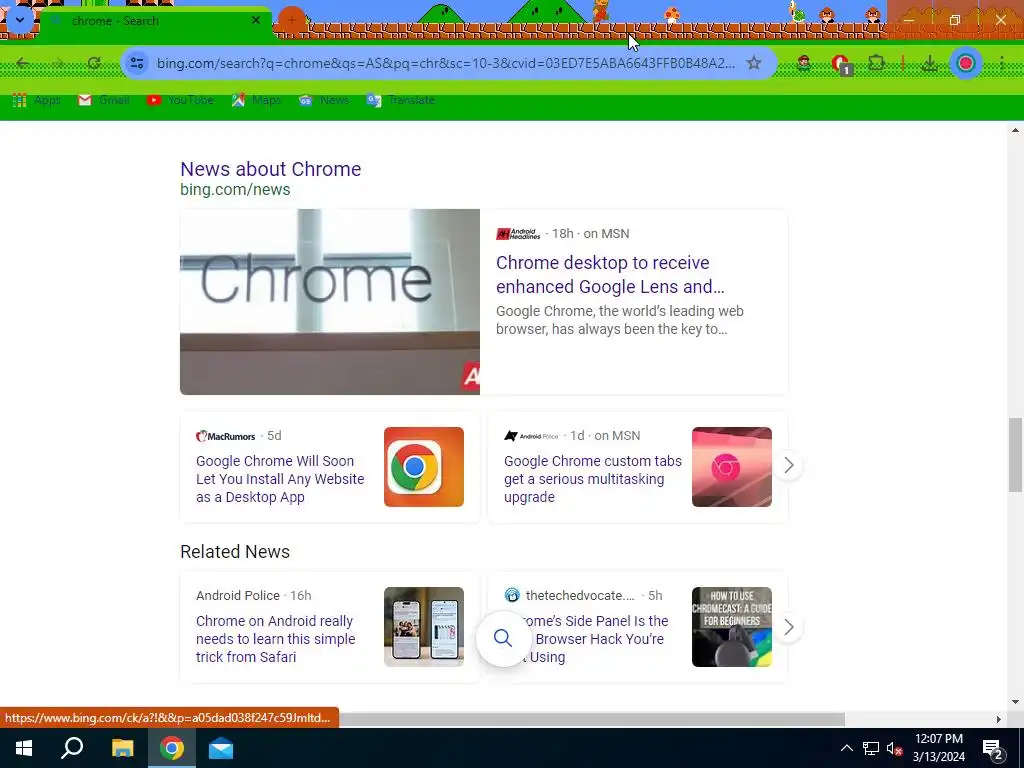Click the Android Headlines source logo

click(x=518, y=234)
